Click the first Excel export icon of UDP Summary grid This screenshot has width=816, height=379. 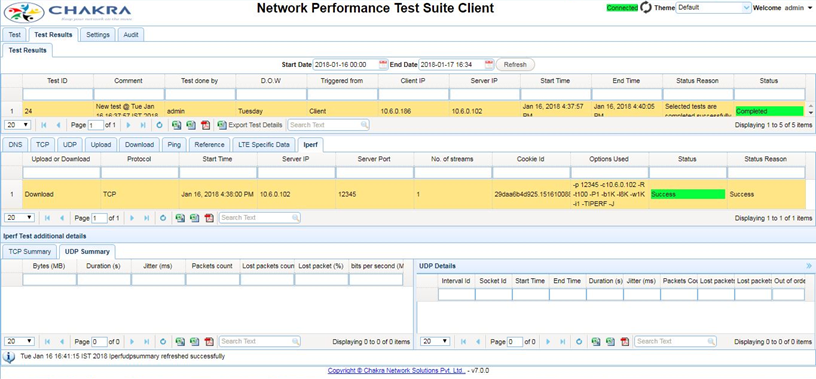(180, 342)
